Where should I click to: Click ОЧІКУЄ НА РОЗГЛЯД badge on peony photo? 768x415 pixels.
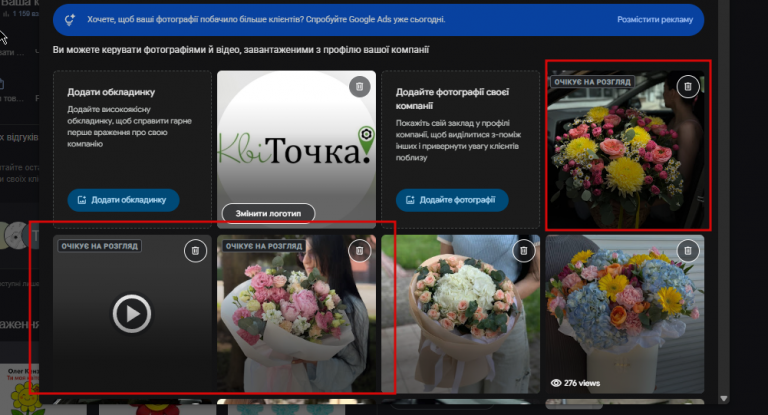pyautogui.click(x=264, y=246)
